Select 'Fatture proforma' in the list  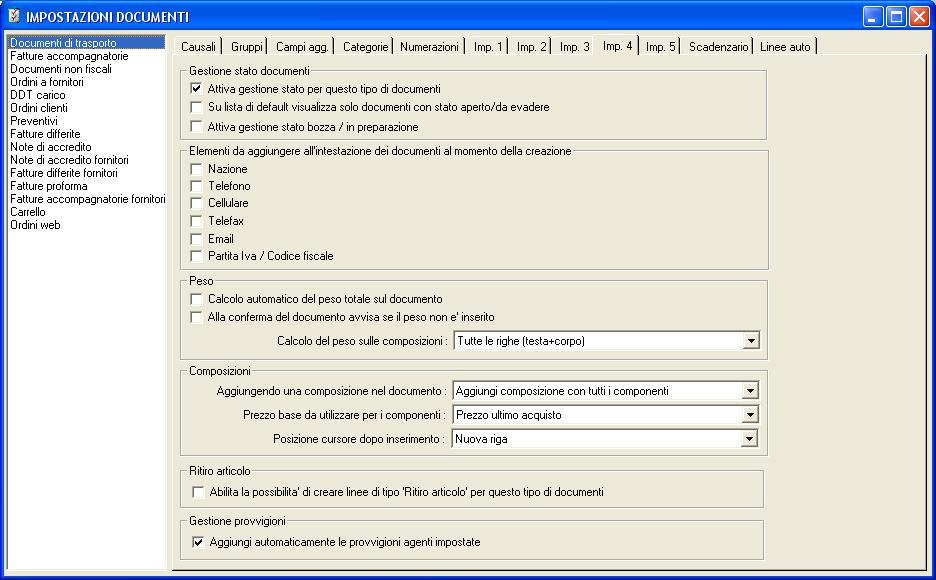[87, 186]
